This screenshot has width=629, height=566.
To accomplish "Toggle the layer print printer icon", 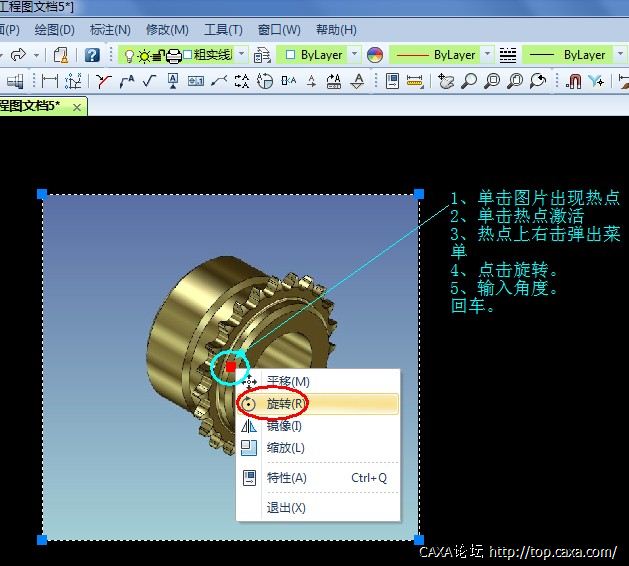I will point(174,55).
